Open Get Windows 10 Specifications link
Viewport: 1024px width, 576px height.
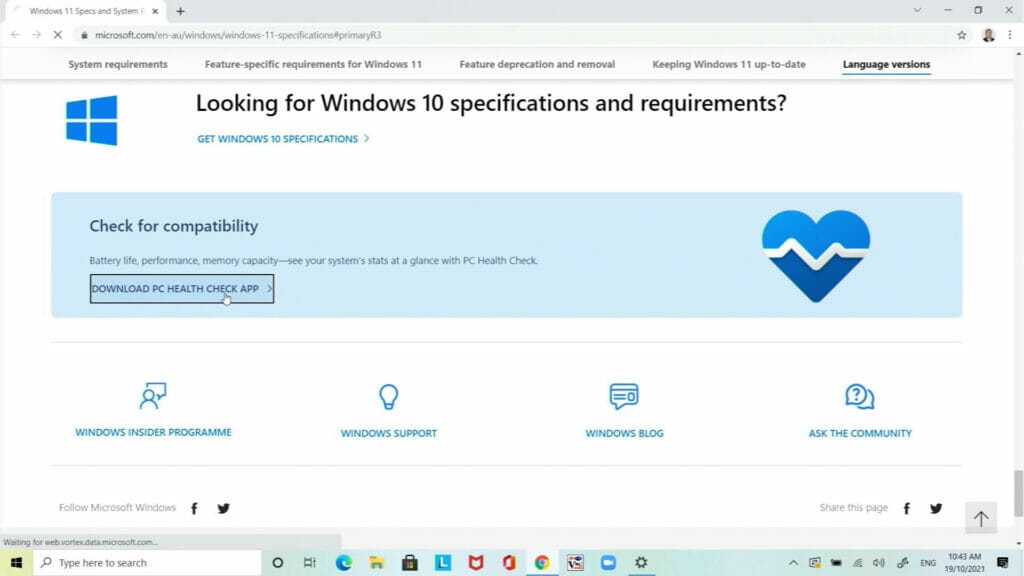tap(276, 139)
